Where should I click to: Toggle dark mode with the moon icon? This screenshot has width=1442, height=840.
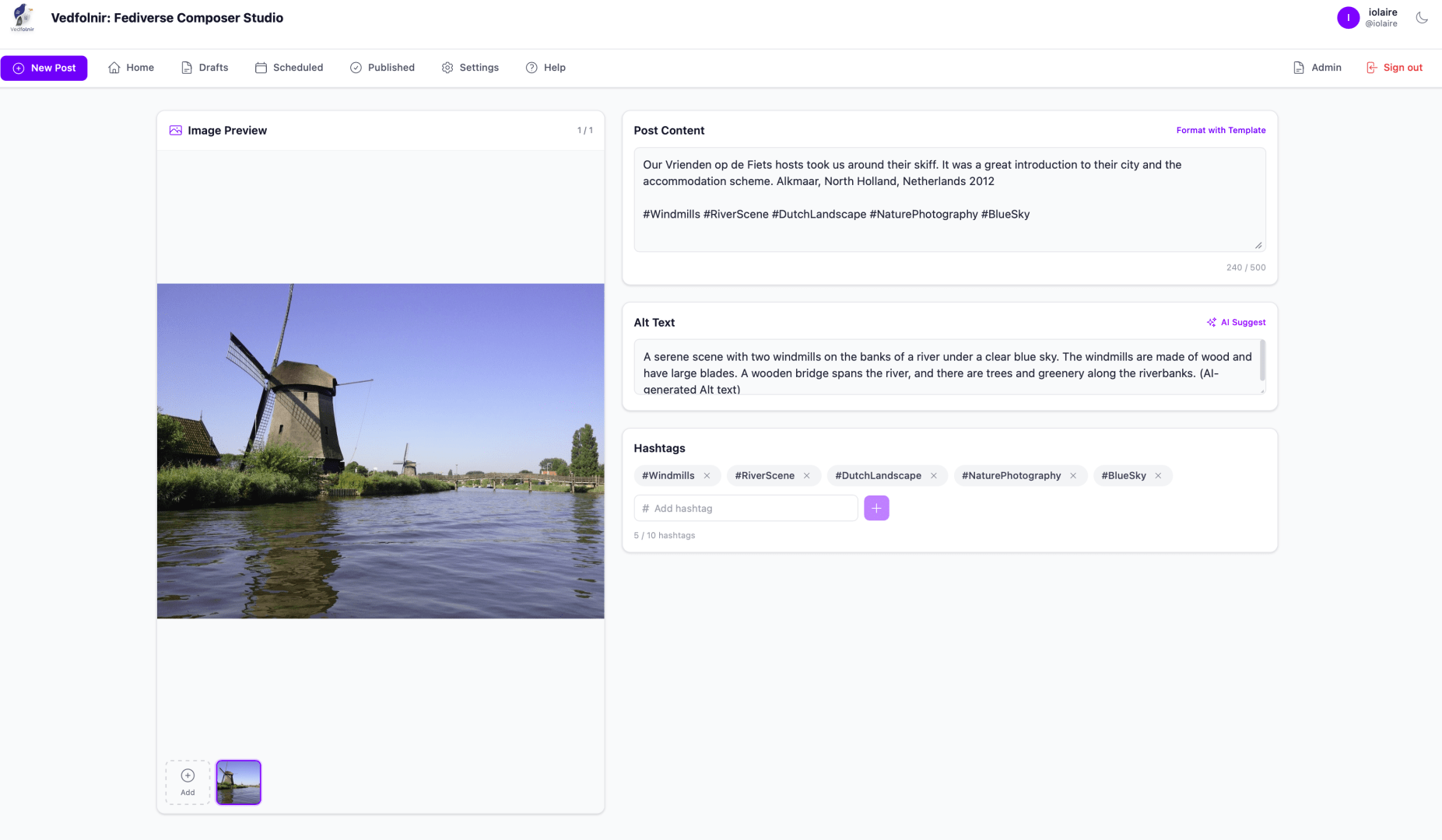point(1422,18)
